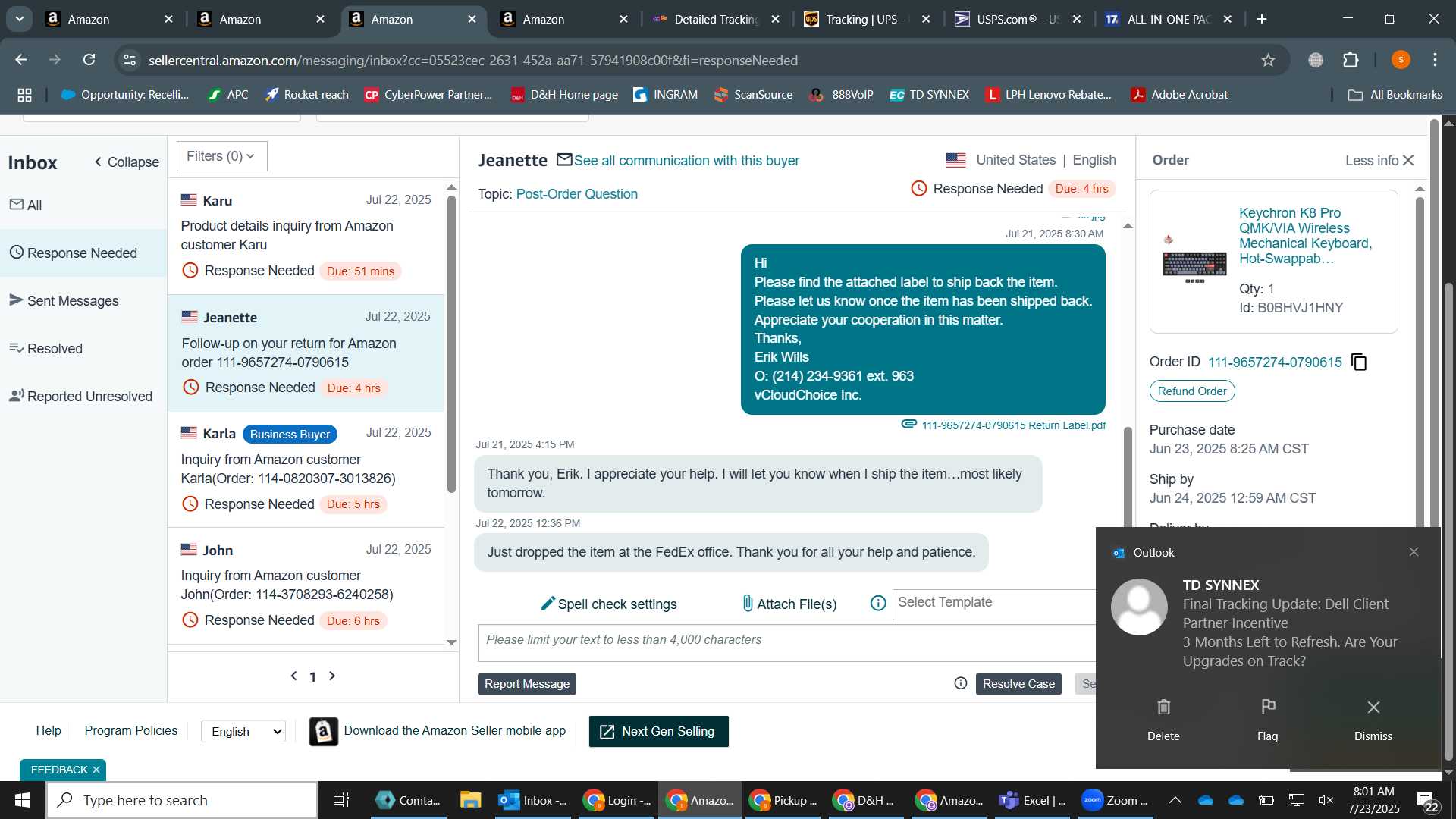Go to previous page of inbox
Screen dimensions: 1456x819
click(x=293, y=676)
